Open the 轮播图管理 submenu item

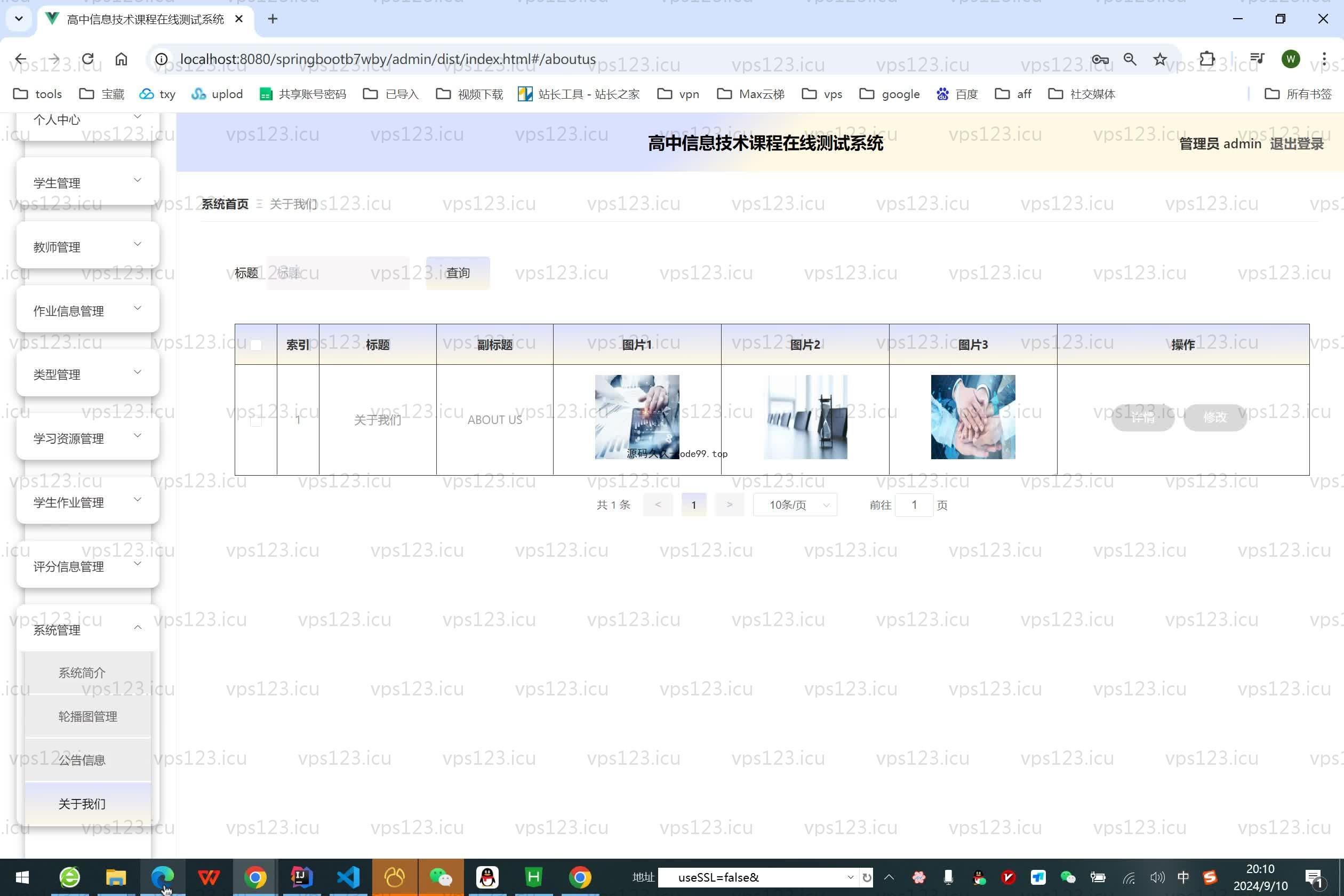point(87,716)
